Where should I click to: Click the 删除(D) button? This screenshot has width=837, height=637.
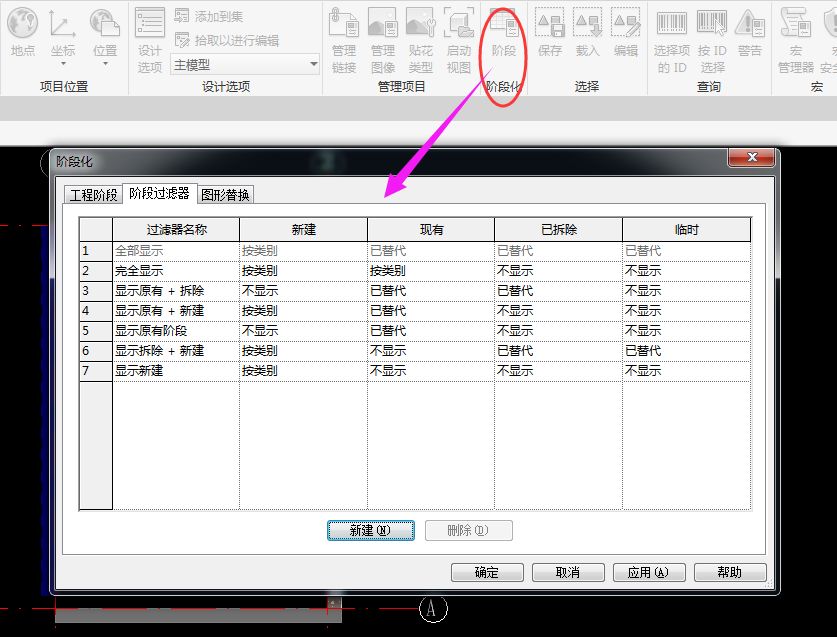coord(469,530)
